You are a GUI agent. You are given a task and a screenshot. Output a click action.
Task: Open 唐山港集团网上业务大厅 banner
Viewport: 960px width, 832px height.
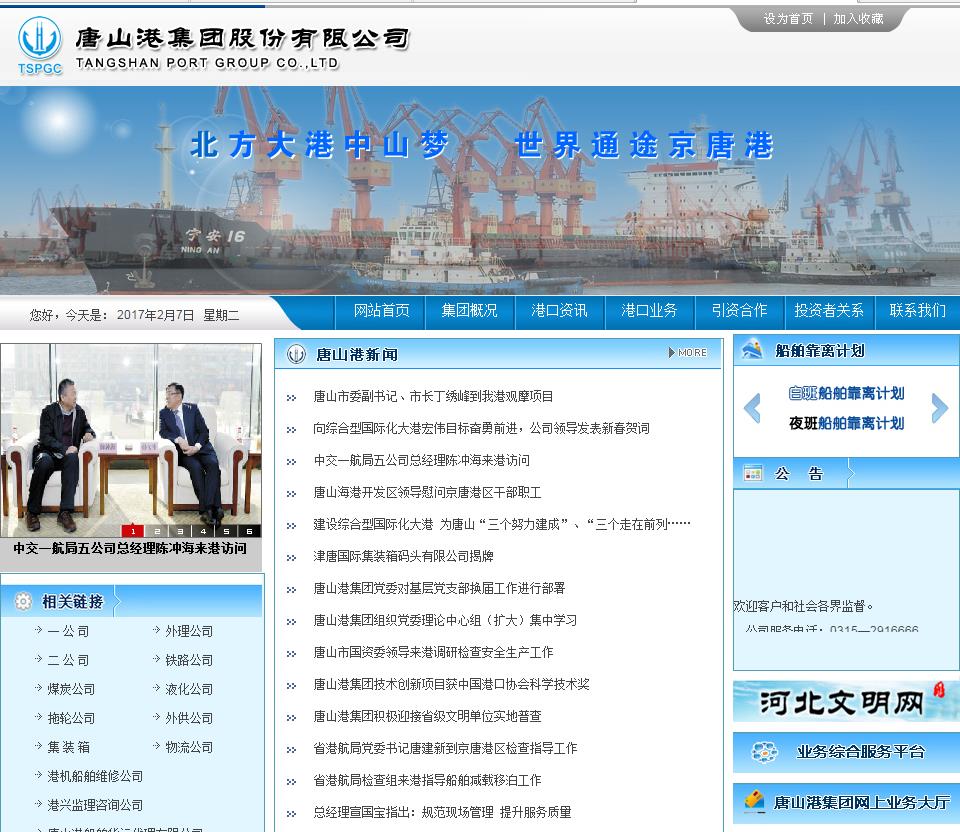[x=846, y=803]
